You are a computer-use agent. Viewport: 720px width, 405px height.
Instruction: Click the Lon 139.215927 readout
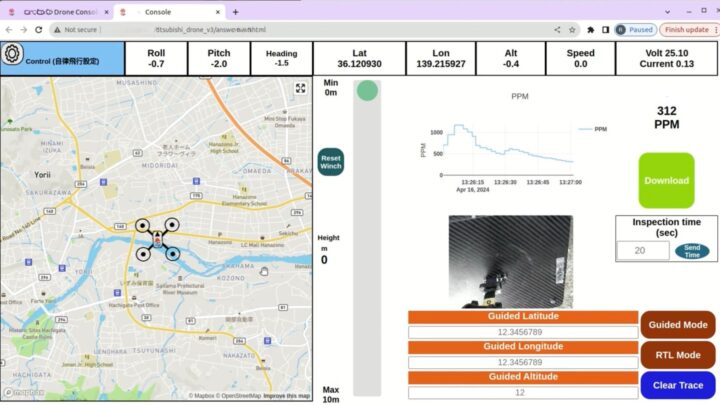(441, 58)
